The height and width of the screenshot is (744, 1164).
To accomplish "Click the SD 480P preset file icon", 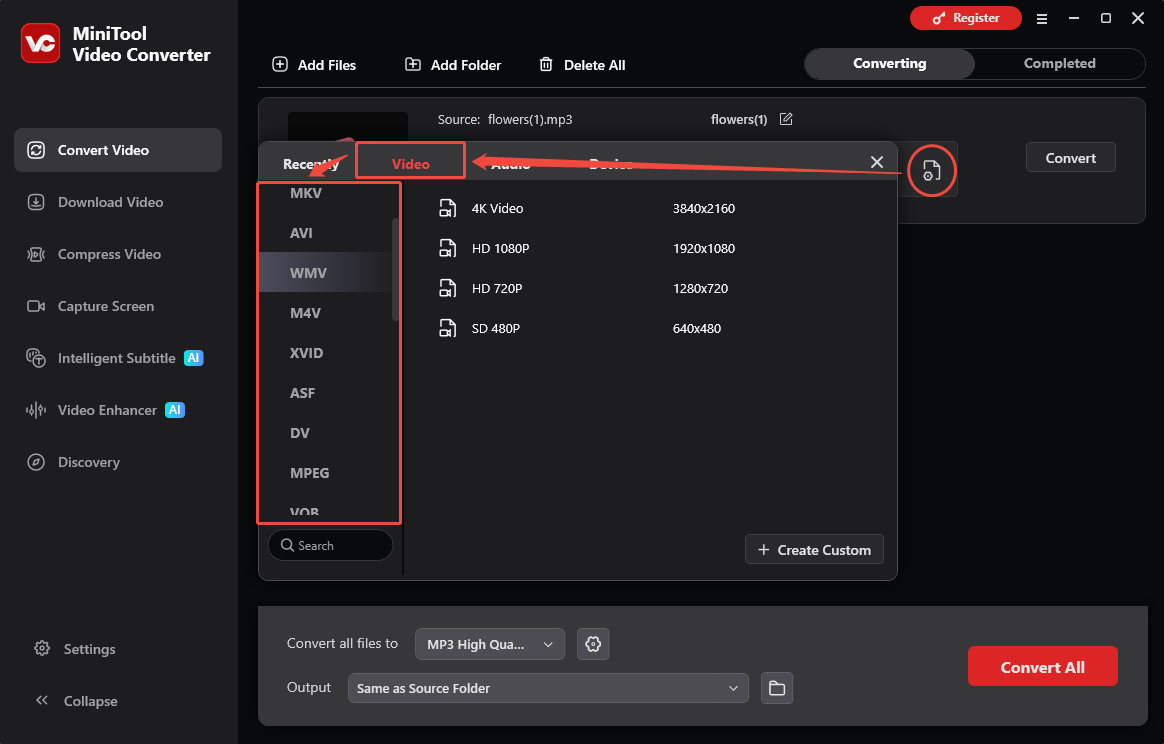I will pos(448,329).
